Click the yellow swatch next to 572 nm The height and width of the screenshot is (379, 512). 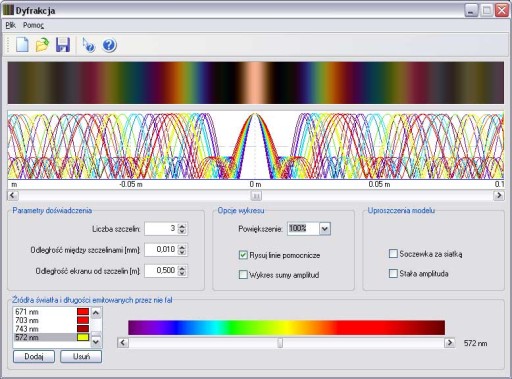click(x=83, y=337)
